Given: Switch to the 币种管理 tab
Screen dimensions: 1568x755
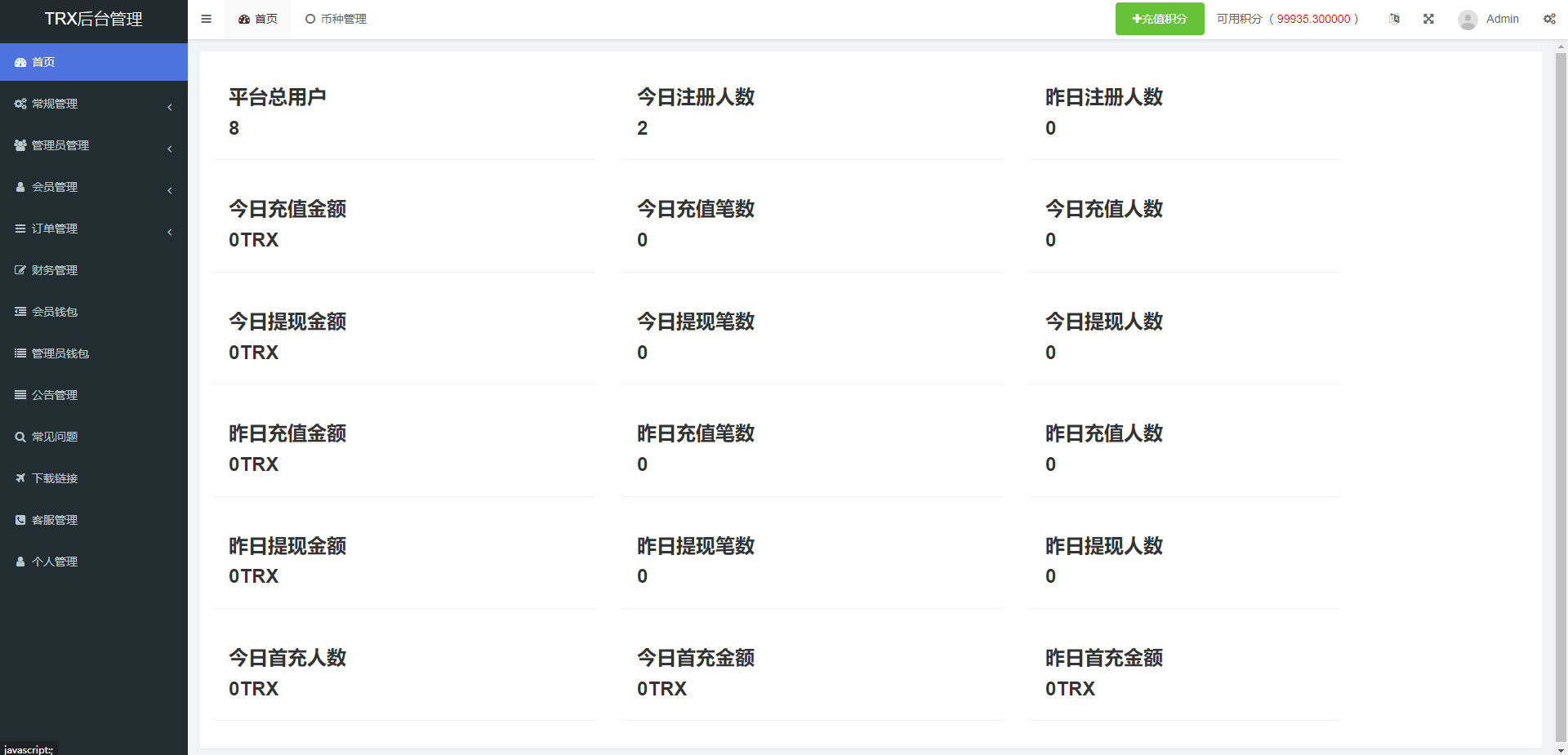Looking at the screenshot, I should point(336,19).
